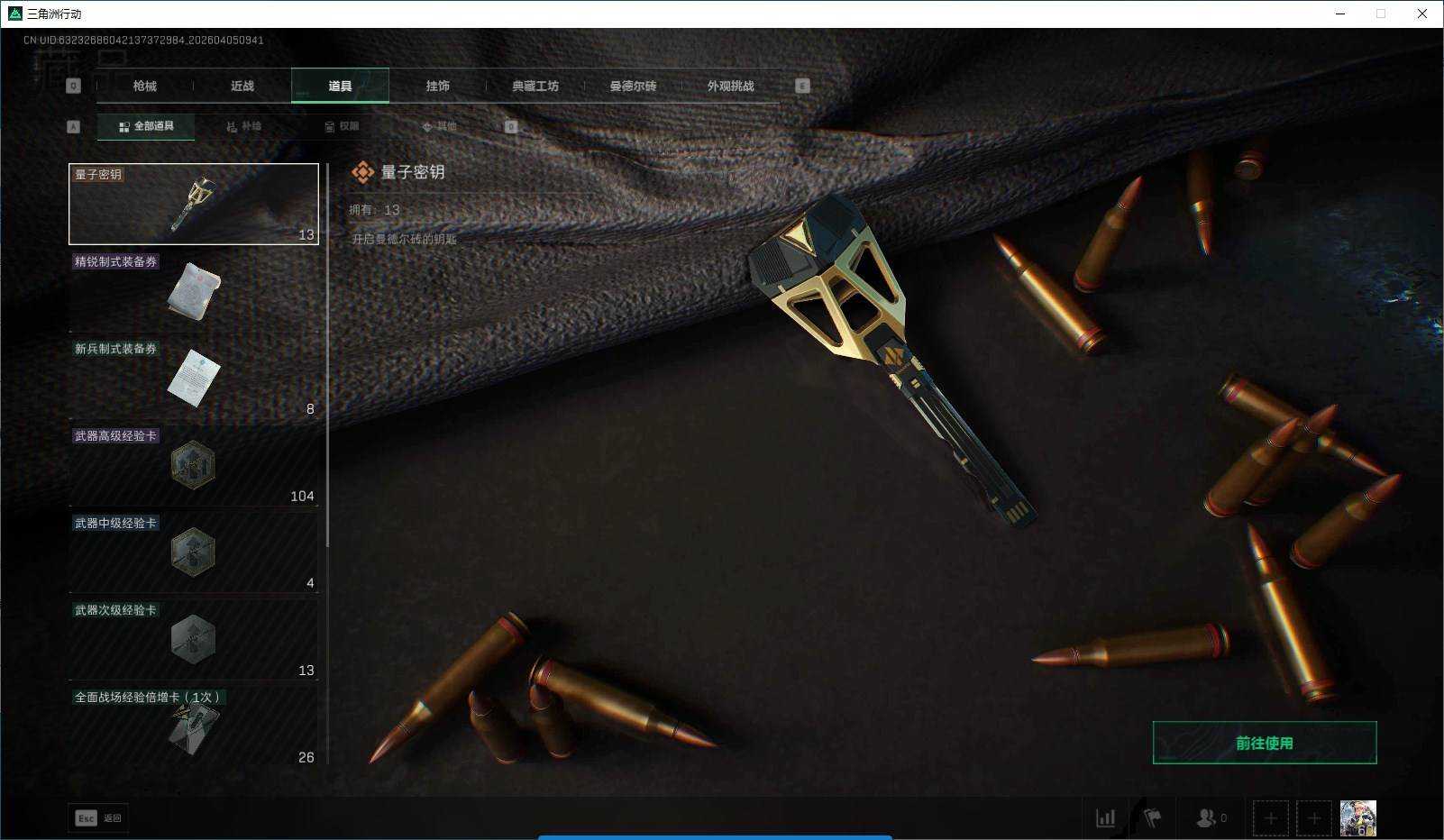Go to the 典藏工坊 tab
The width and height of the screenshot is (1444, 840).
(535, 86)
